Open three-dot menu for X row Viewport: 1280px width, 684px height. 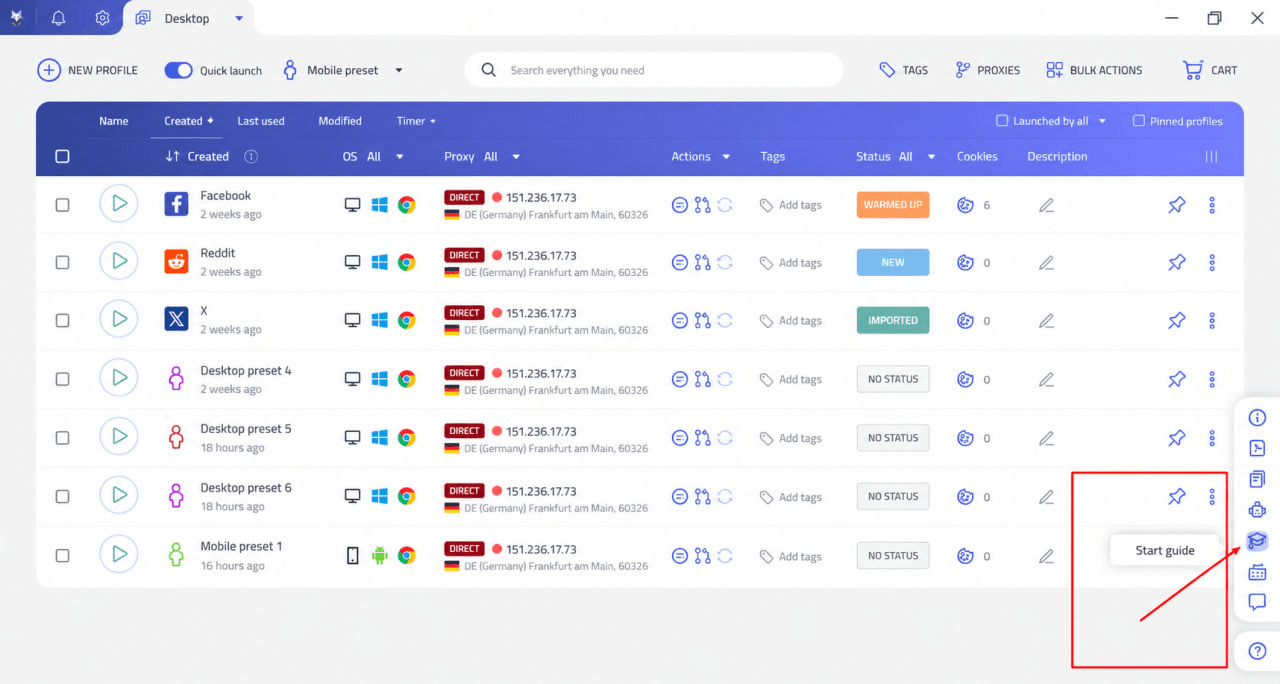pyautogui.click(x=1212, y=321)
